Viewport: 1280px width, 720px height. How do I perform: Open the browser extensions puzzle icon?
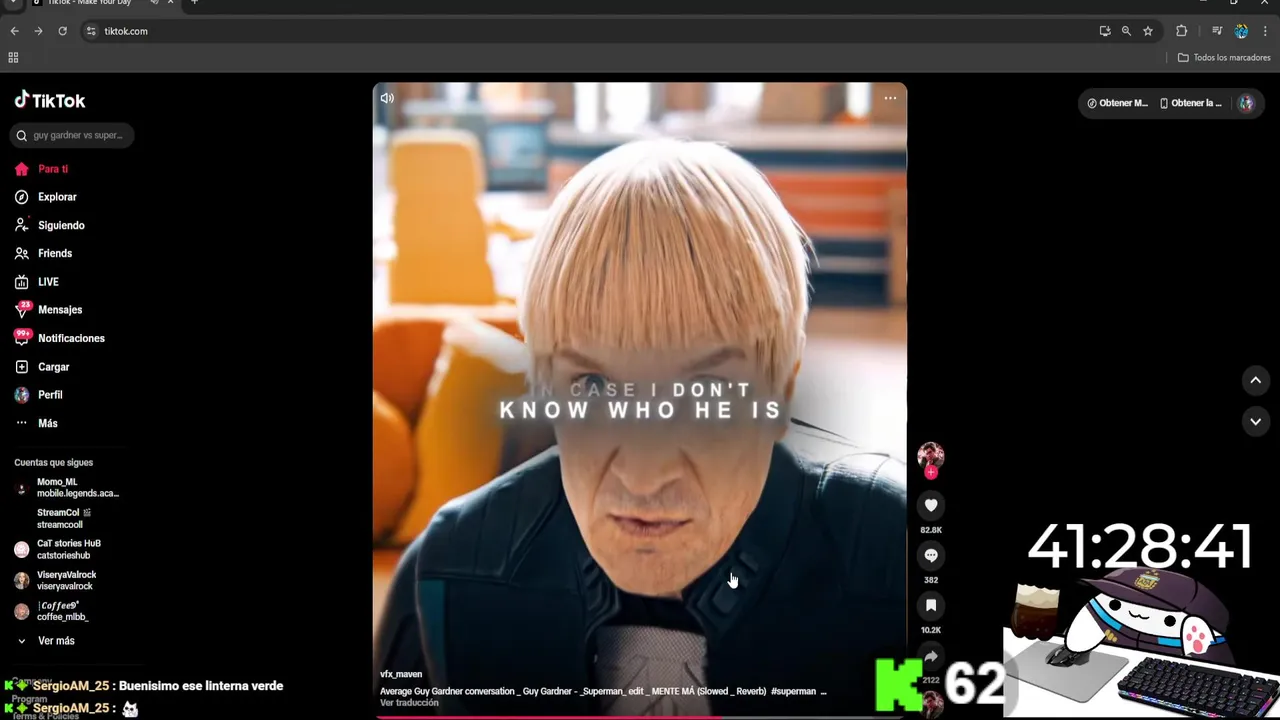[x=1181, y=31]
